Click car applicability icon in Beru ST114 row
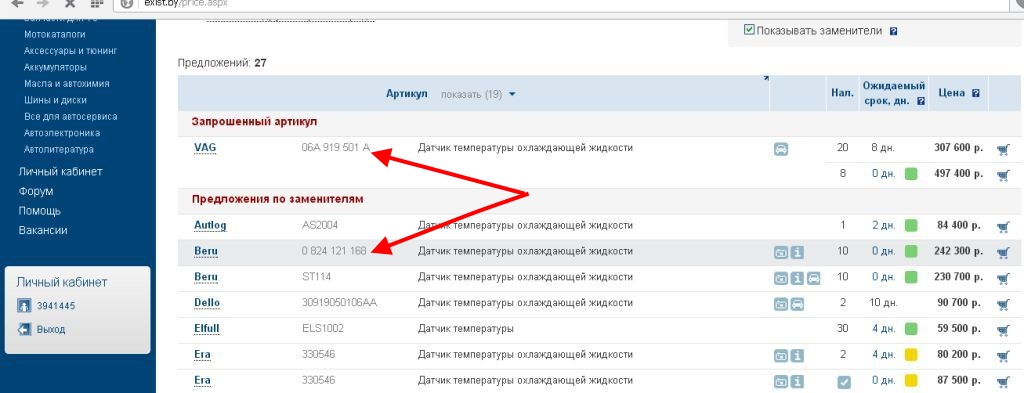The height and width of the screenshot is (393, 1024). 813,278
